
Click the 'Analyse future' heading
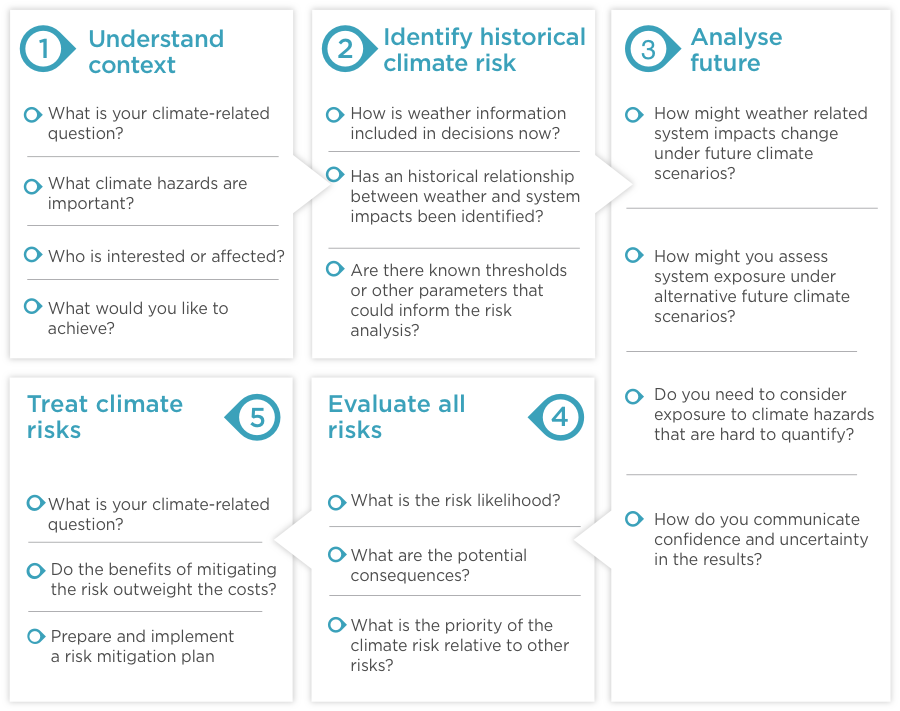(x=736, y=50)
